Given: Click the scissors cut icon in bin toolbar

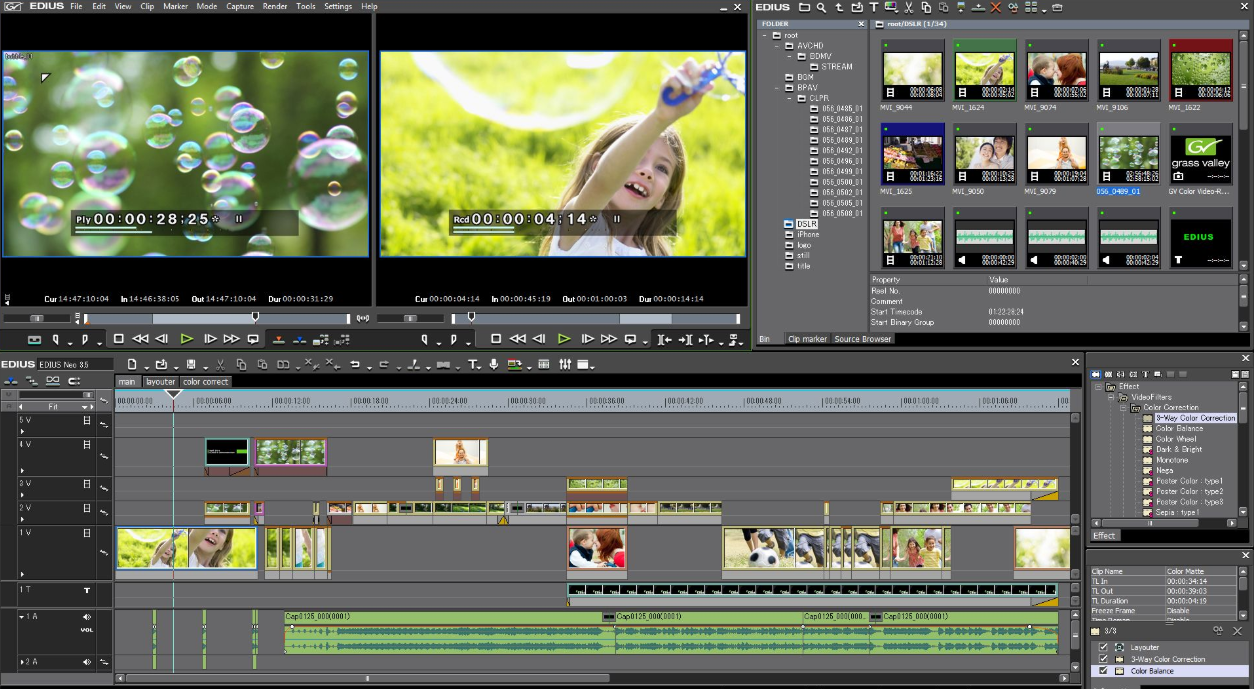Looking at the screenshot, I should tap(909, 7).
